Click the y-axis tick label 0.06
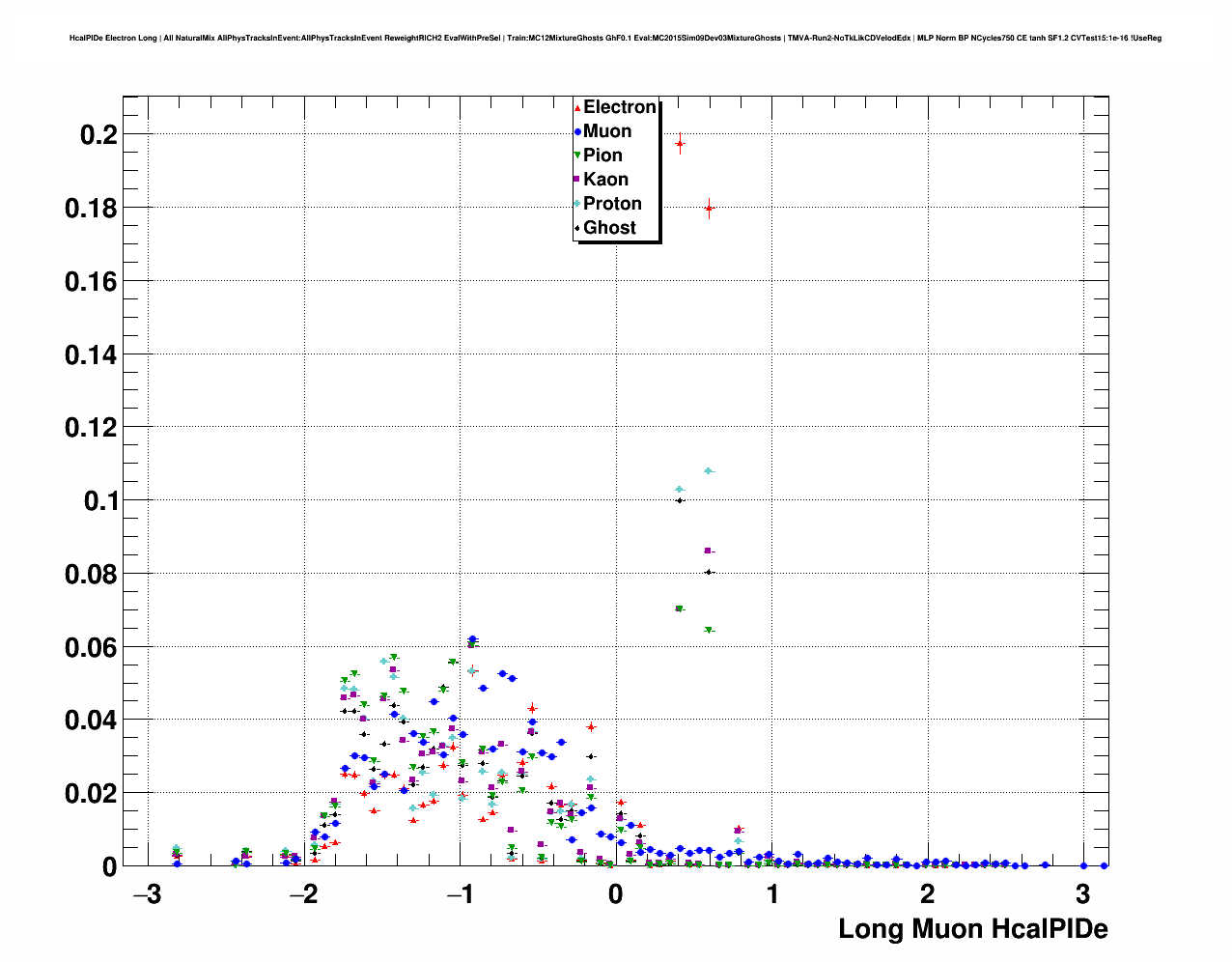This screenshot has height=962, width=1232. tap(91, 648)
